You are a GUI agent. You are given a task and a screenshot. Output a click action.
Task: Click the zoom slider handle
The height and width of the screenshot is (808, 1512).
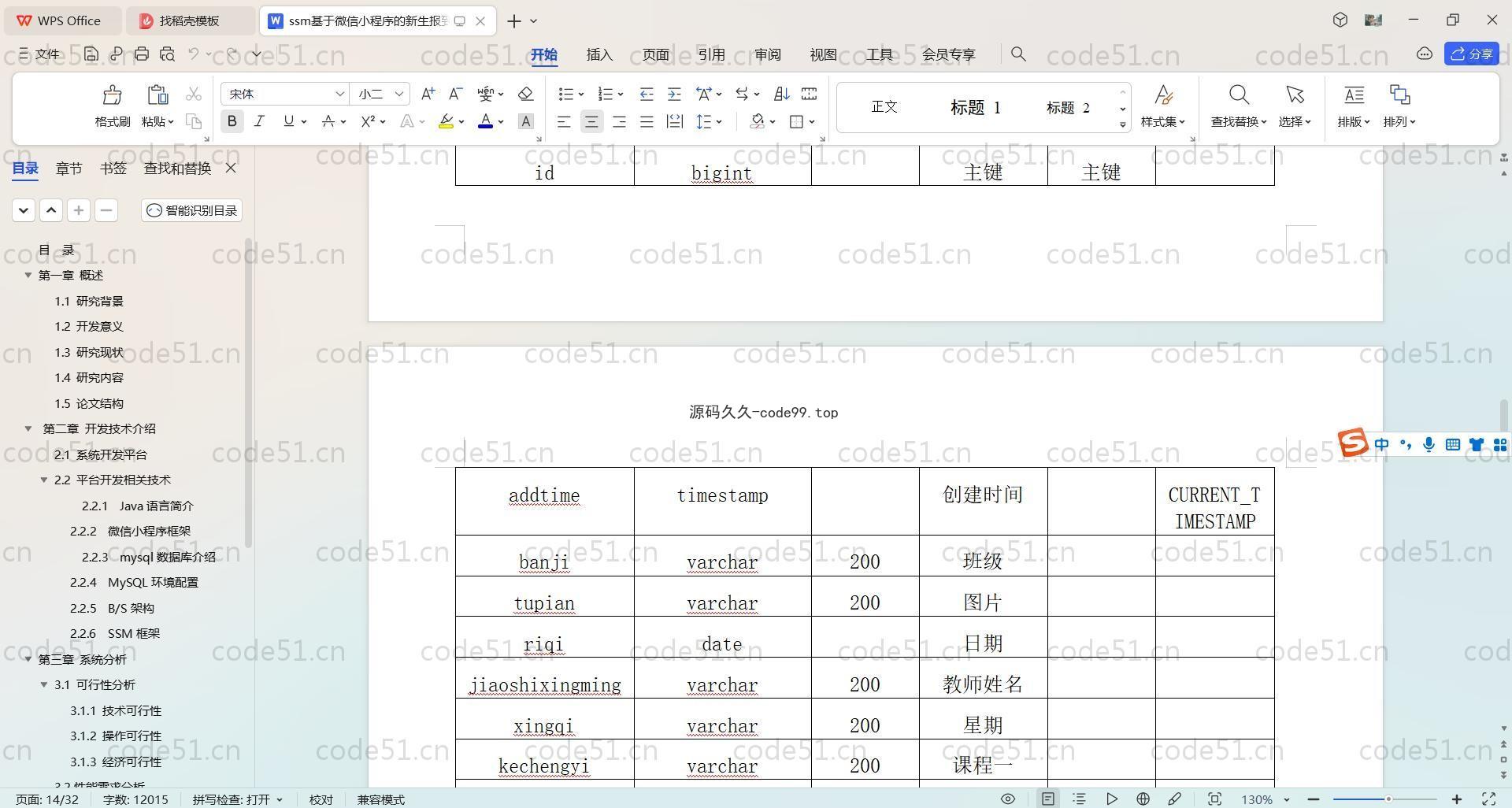click(x=1388, y=799)
